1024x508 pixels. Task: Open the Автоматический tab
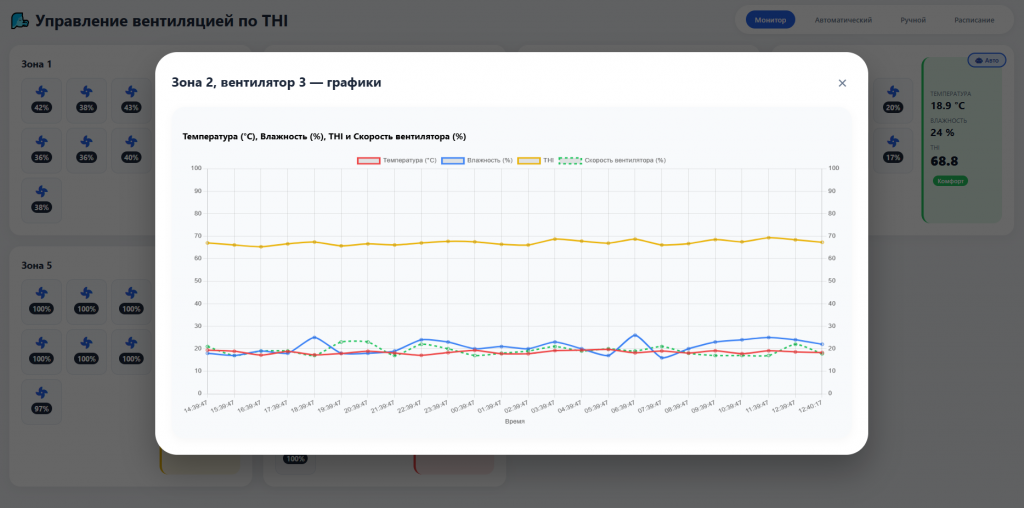pyautogui.click(x=843, y=20)
